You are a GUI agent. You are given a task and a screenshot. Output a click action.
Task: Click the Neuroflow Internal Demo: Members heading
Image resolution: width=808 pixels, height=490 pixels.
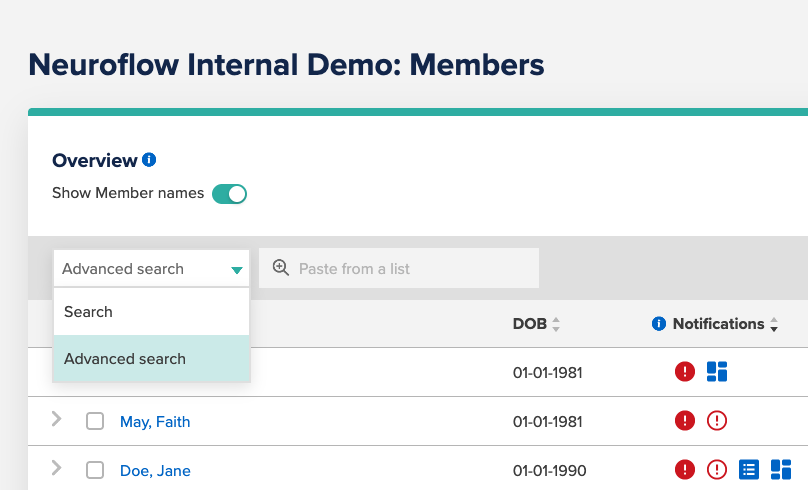pos(286,65)
